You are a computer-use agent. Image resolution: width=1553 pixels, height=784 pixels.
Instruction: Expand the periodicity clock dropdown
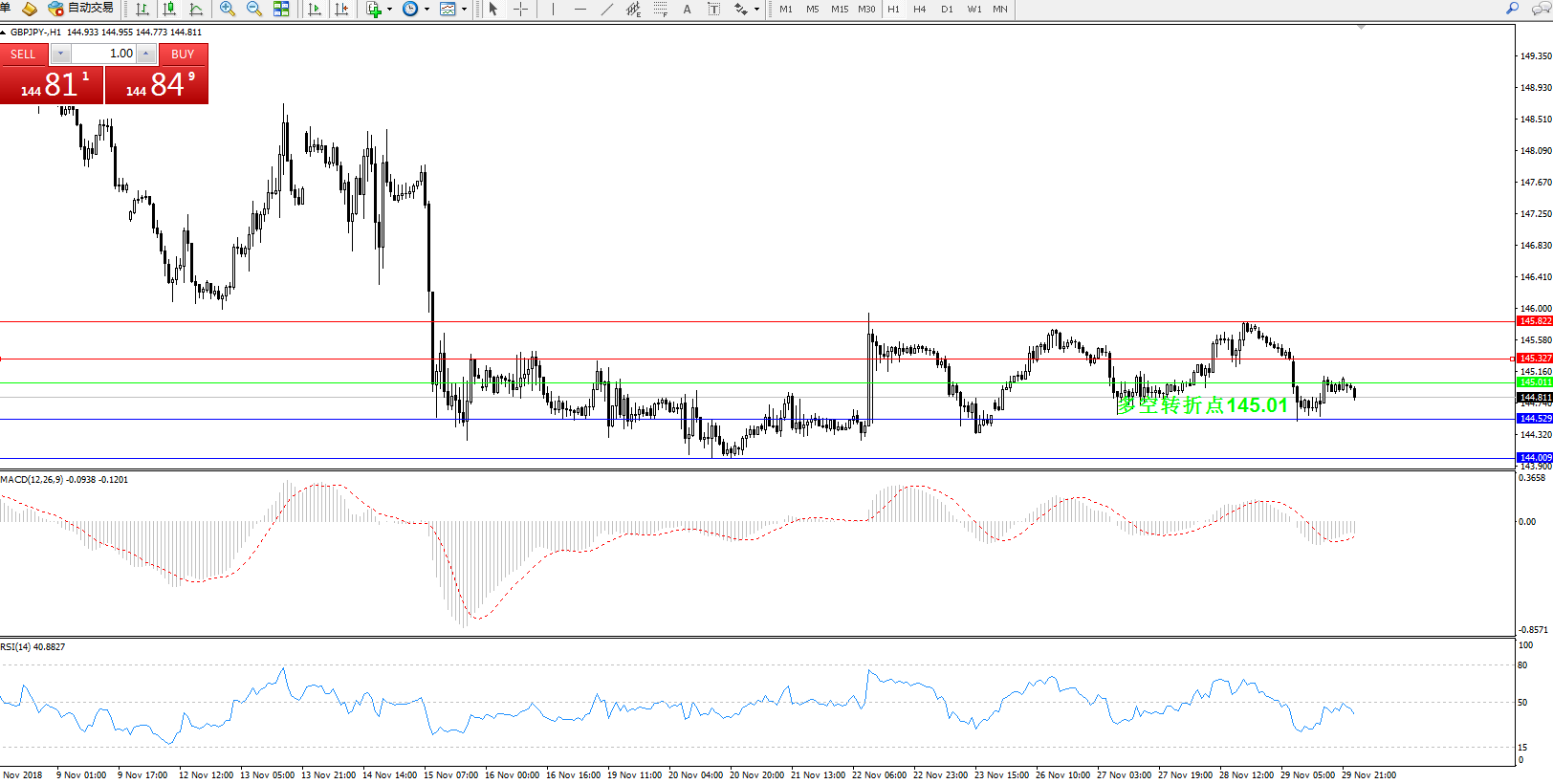pyautogui.click(x=427, y=10)
